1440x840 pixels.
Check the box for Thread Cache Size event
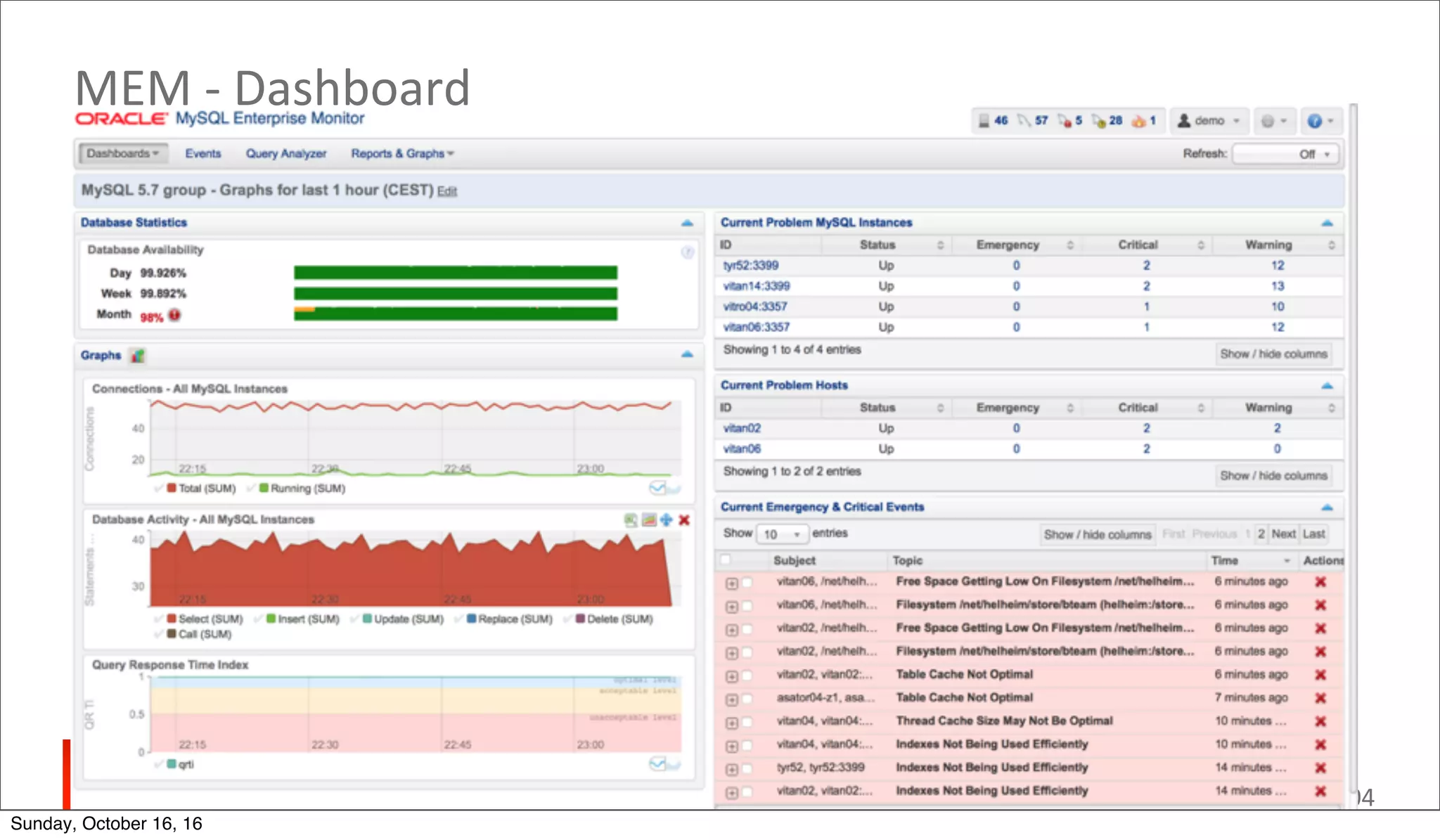(x=747, y=722)
